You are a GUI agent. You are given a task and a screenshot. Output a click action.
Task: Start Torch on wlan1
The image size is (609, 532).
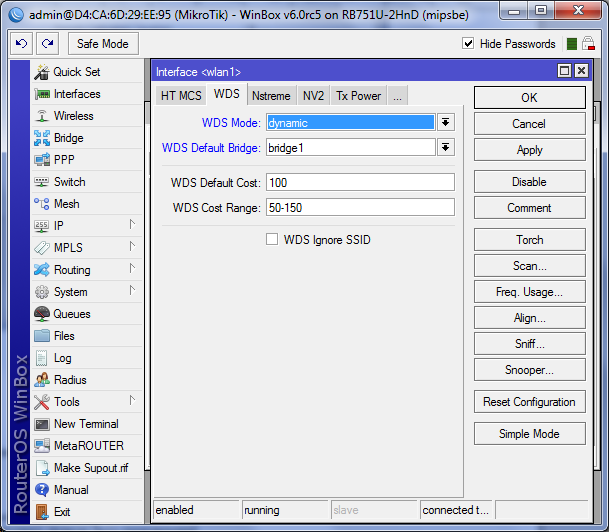pos(529,240)
